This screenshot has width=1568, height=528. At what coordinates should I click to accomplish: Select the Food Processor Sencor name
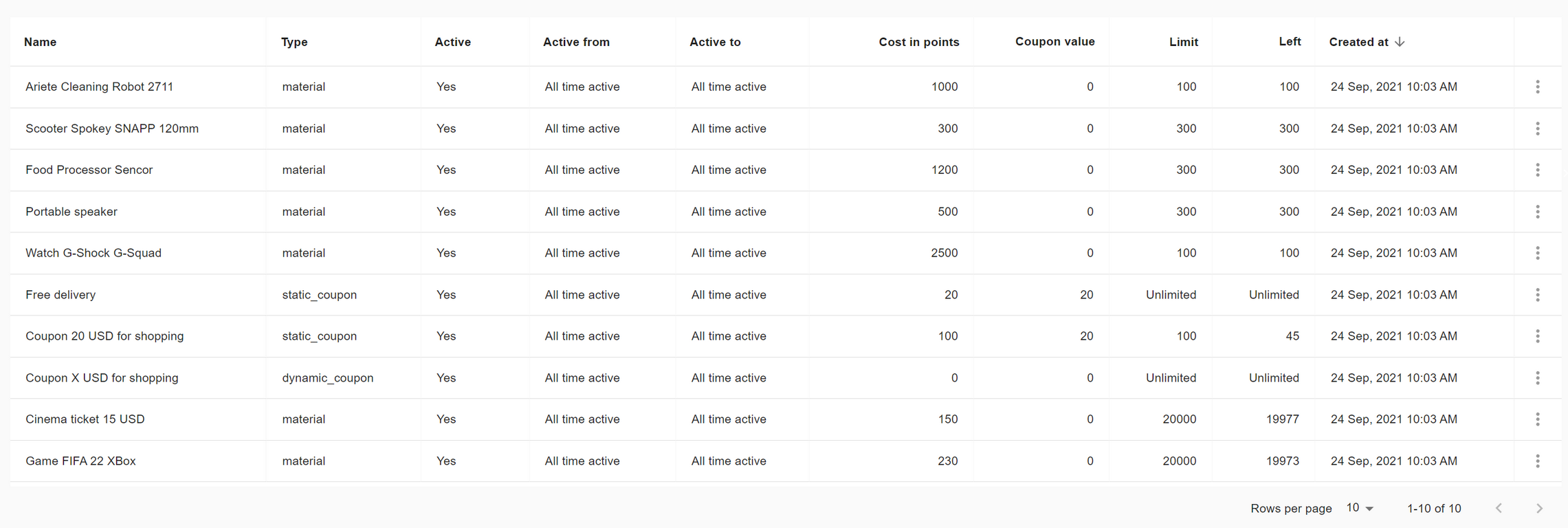pyautogui.click(x=89, y=170)
